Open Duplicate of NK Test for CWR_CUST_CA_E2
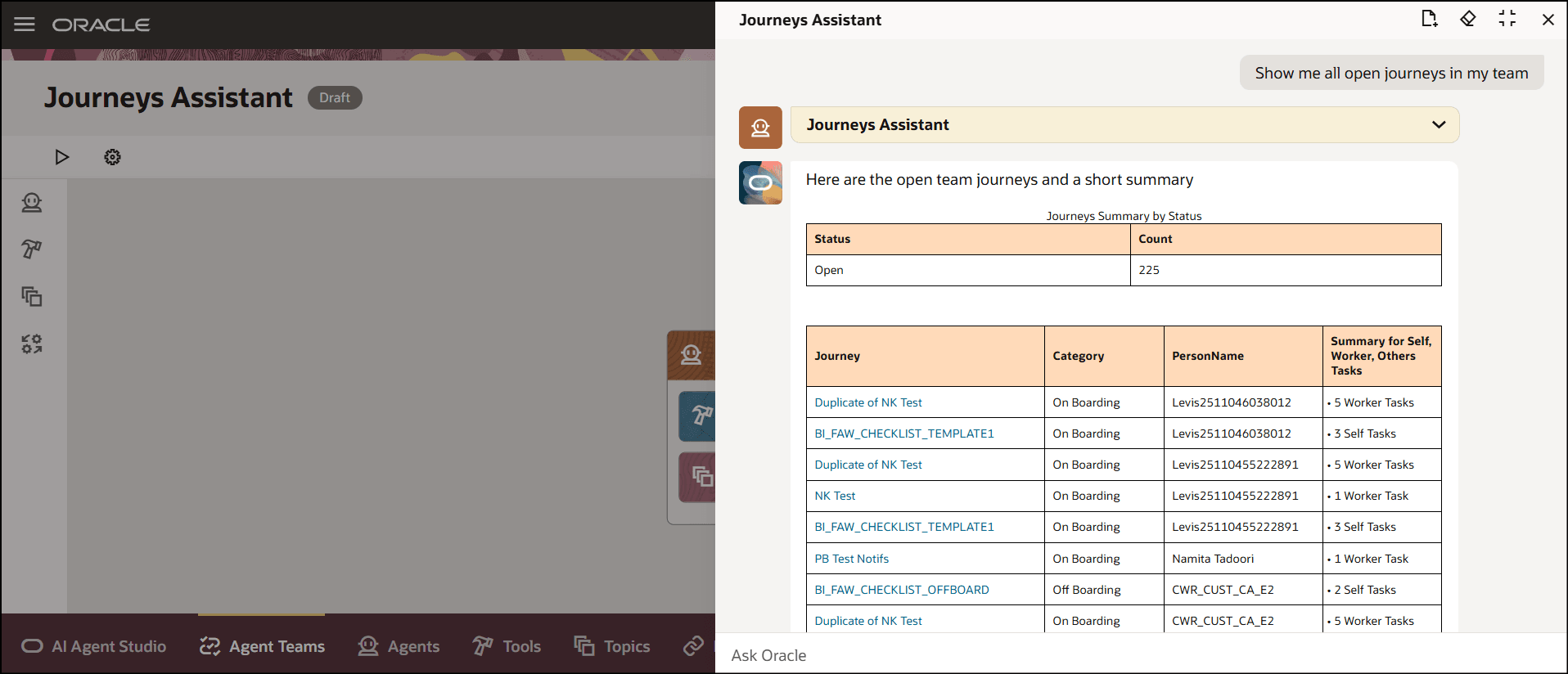This screenshot has height=674, width=1568. [868, 621]
